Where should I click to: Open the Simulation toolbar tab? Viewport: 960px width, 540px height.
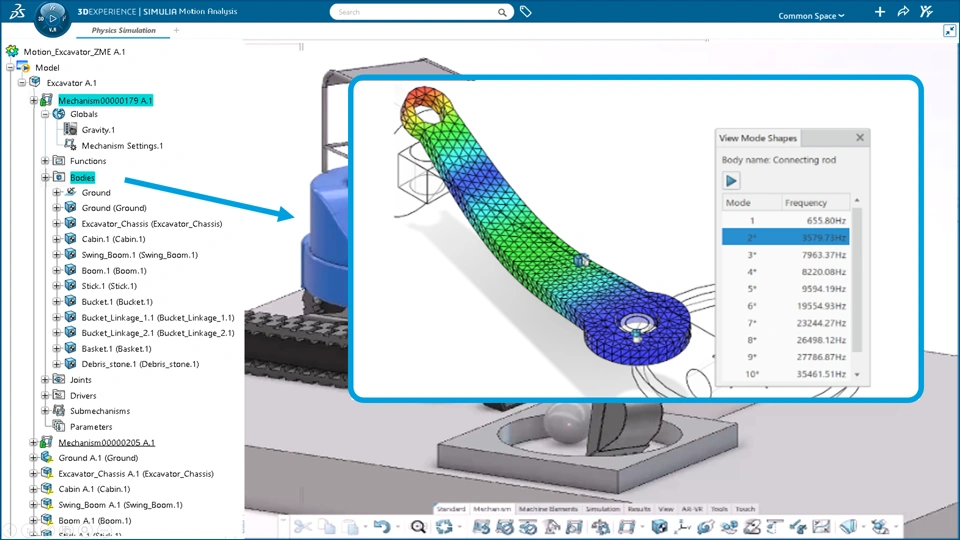coord(602,509)
